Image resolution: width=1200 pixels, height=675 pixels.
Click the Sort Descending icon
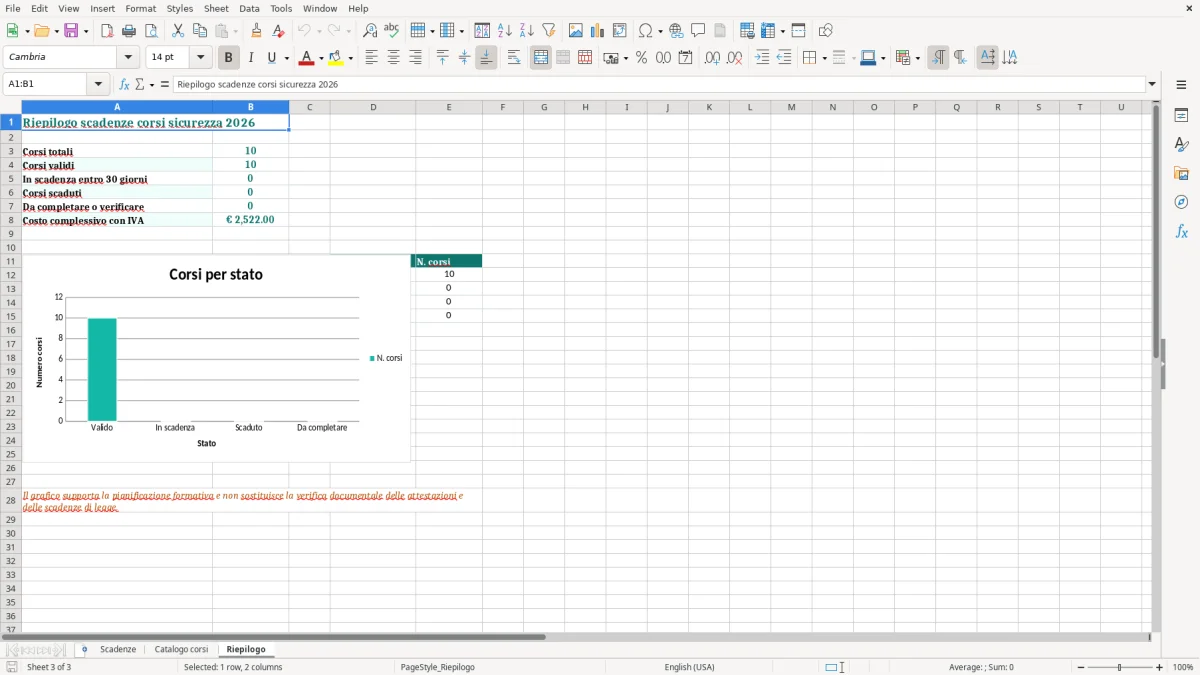(527, 31)
